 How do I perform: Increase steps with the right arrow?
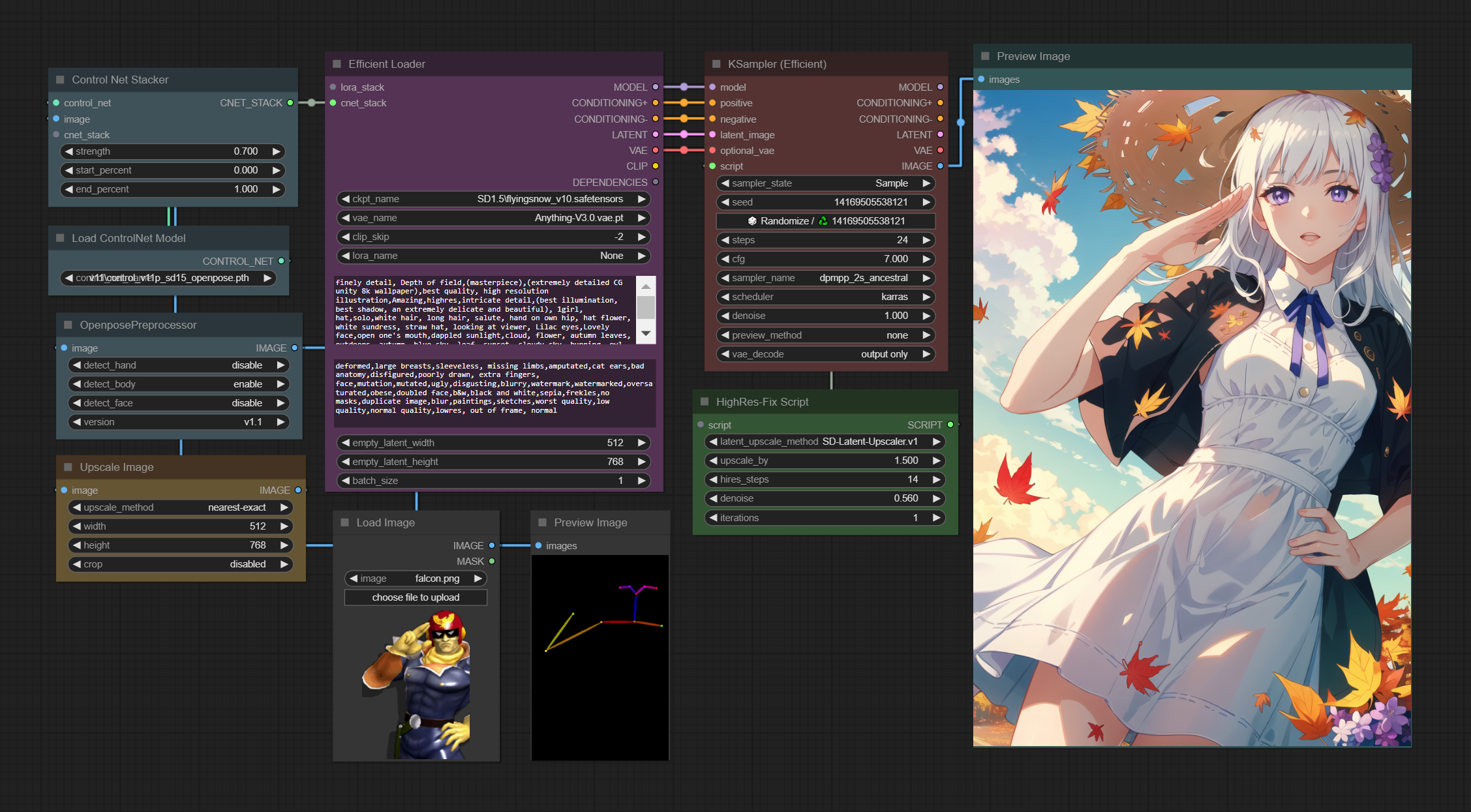coord(926,240)
